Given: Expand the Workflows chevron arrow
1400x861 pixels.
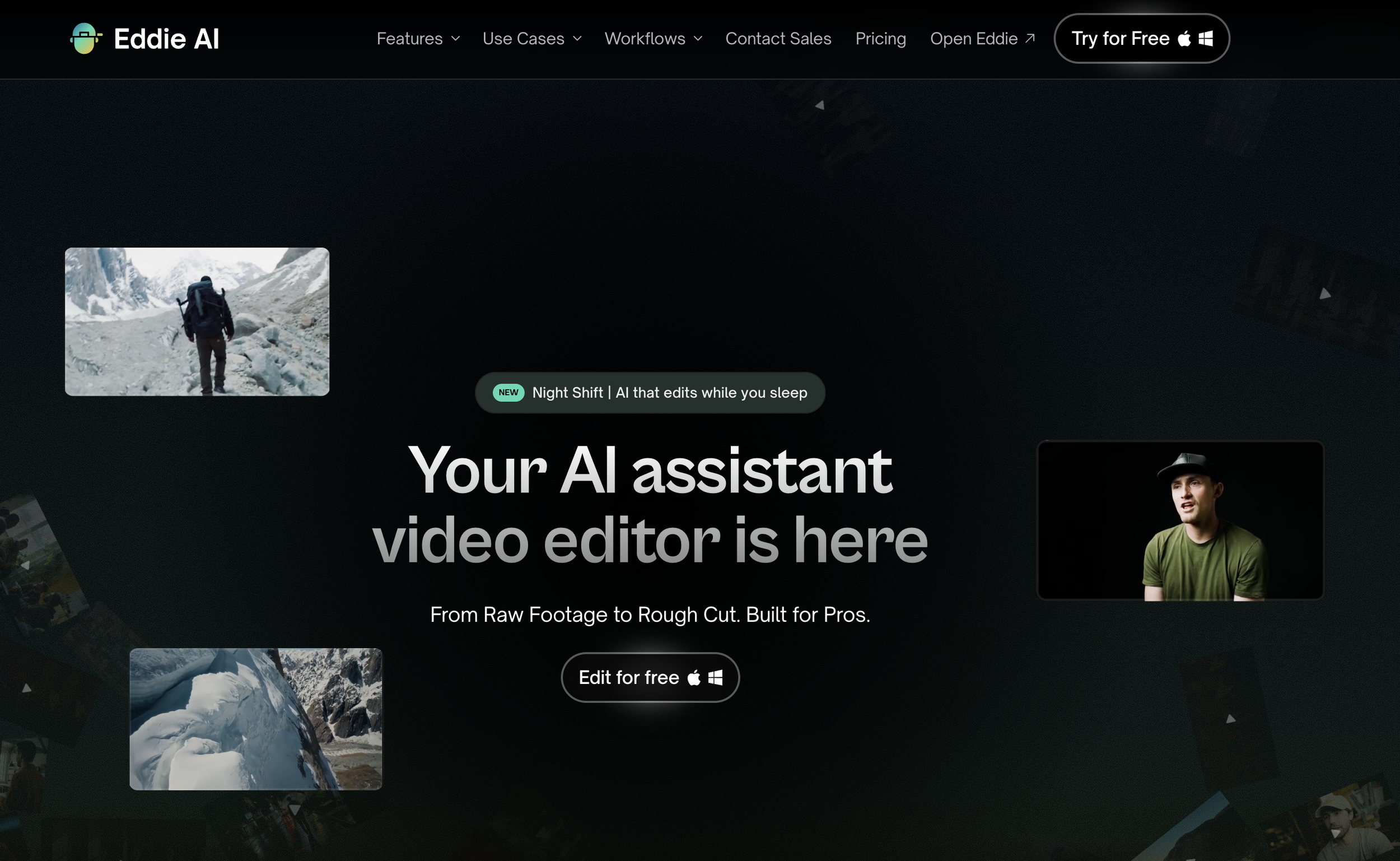Looking at the screenshot, I should (698, 39).
